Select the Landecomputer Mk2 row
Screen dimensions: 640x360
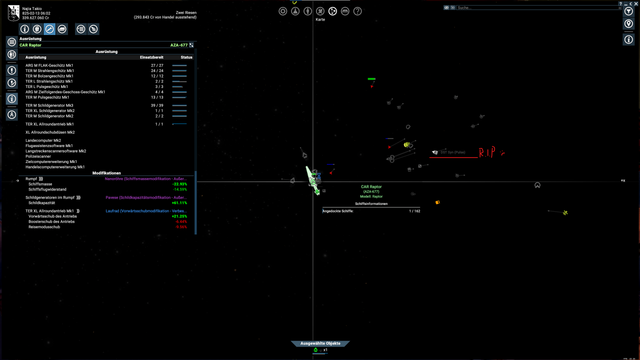(106, 140)
